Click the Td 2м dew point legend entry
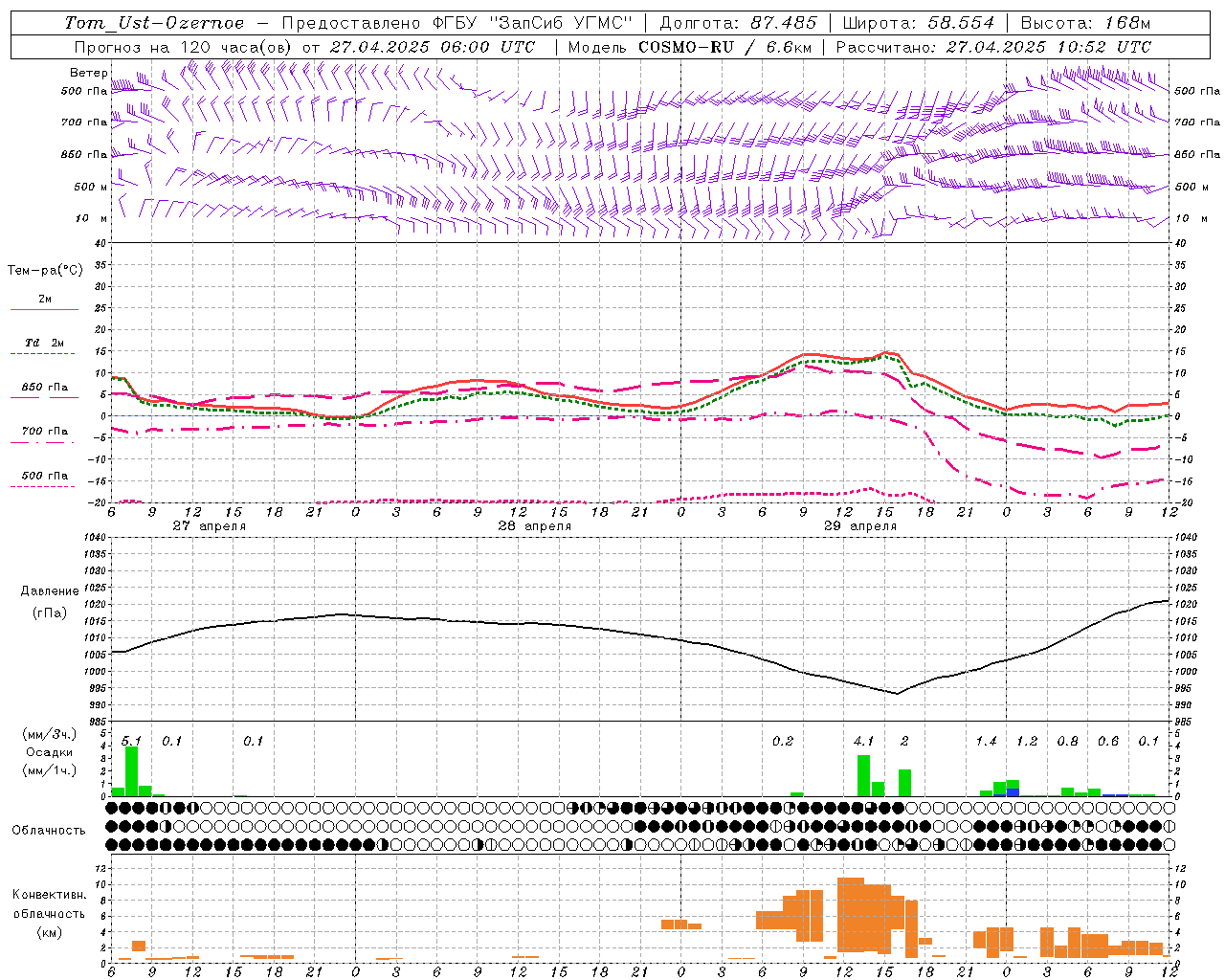 tap(44, 343)
